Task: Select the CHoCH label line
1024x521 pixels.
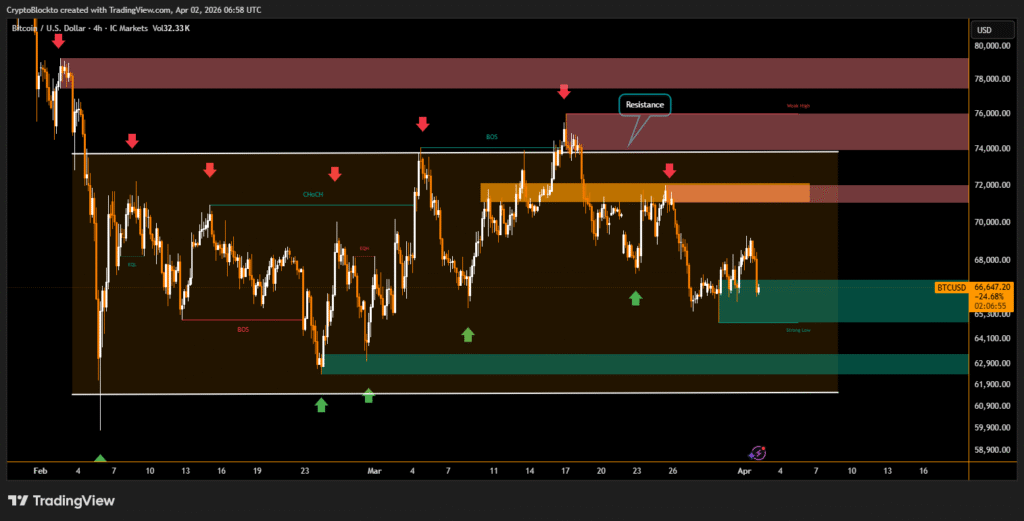Action: [314, 194]
